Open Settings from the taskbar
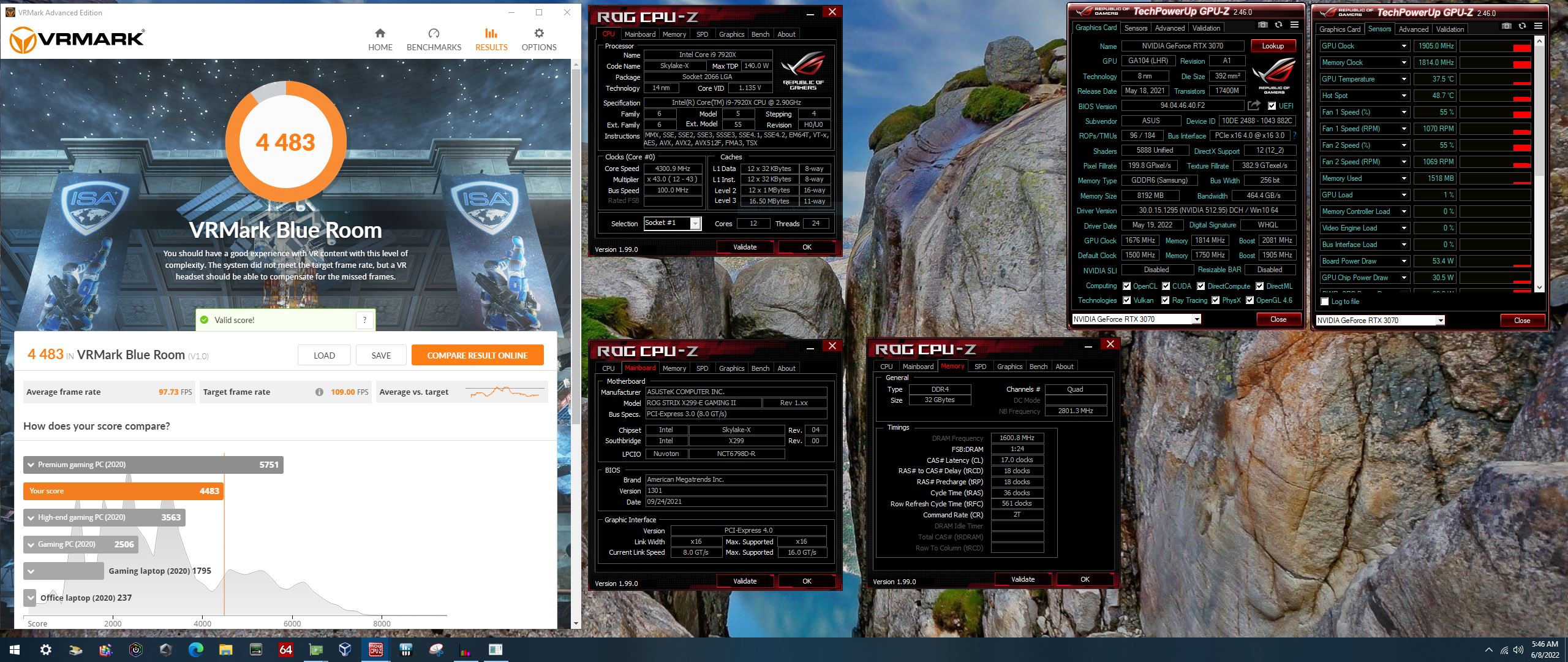Image resolution: width=1568 pixels, height=662 pixels. (x=46, y=650)
